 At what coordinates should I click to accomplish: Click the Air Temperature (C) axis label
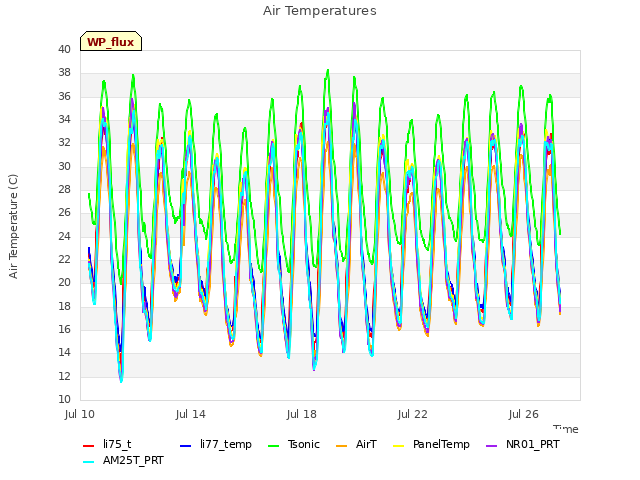[13, 227]
